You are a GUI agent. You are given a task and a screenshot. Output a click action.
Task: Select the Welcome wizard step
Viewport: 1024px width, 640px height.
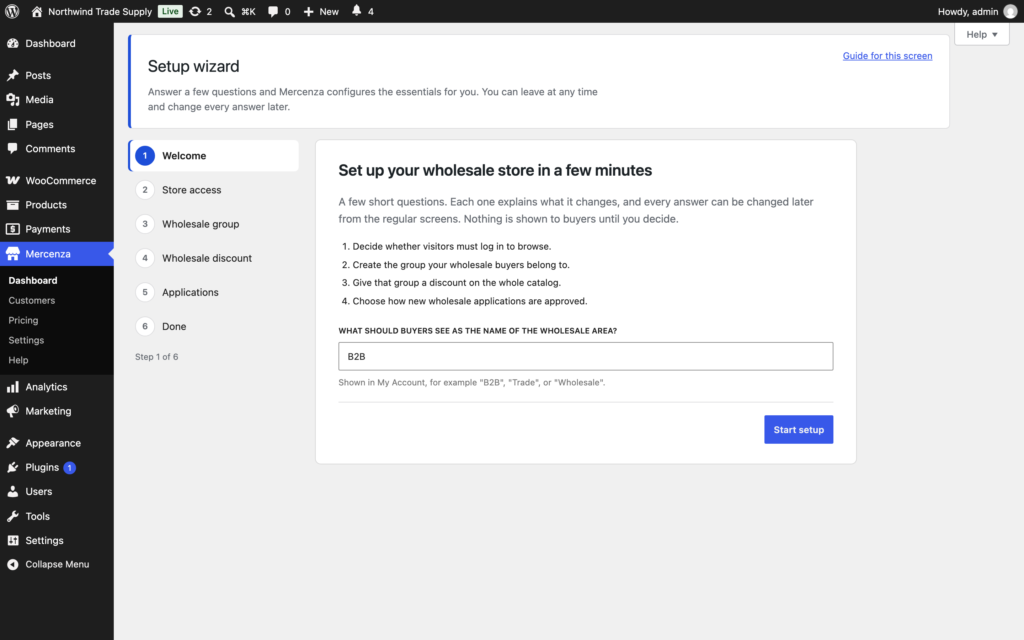[214, 155]
